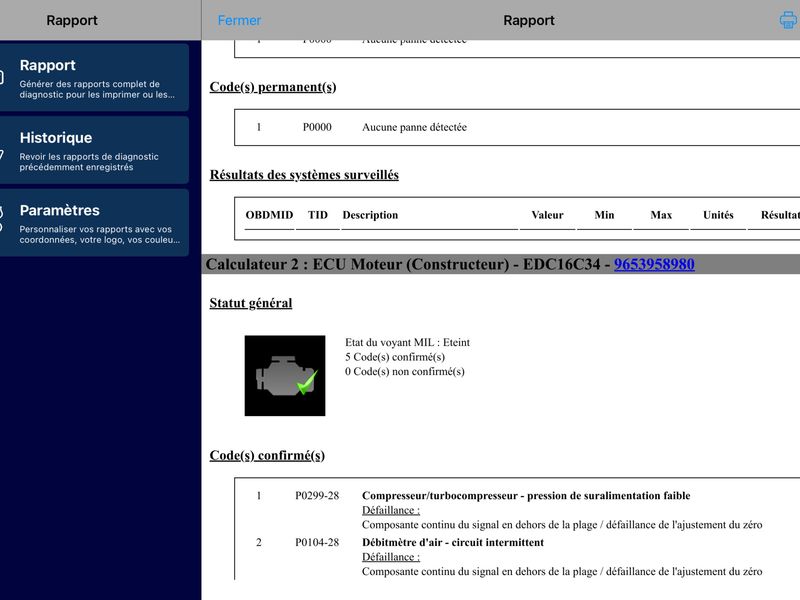Click the OBDMID column header
This screenshot has height=600, width=800.
tap(269, 215)
